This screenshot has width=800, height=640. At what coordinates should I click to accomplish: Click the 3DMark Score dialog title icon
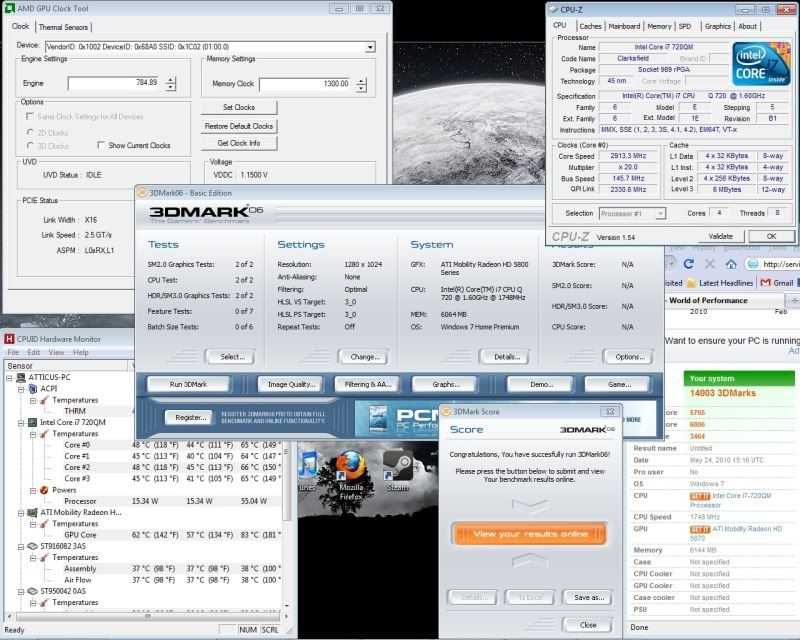click(446, 411)
